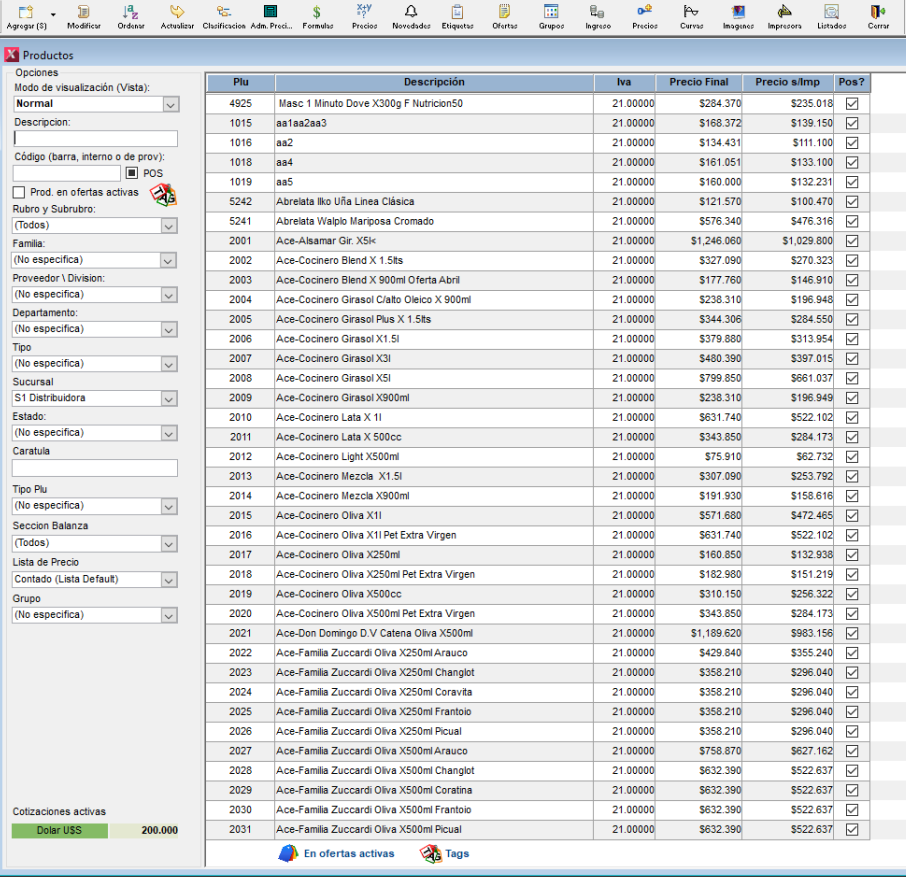Viewport: 906px width, 877px height.
Task: Click the Formulas dollar icon
Action: pyautogui.click(x=317, y=13)
